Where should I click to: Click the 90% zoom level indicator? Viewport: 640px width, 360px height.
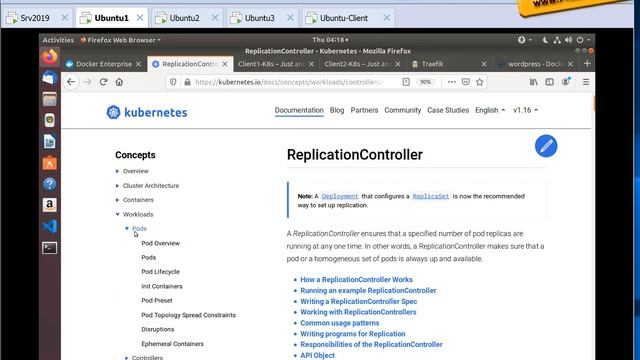point(425,82)
